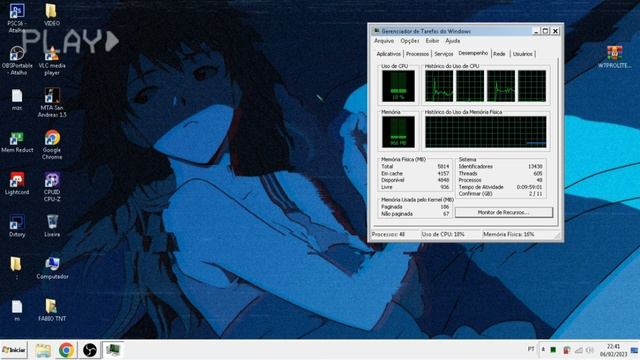Click the Disponível memory row
The width and height of the screenshot is (640, 360).
coord(415,180)
